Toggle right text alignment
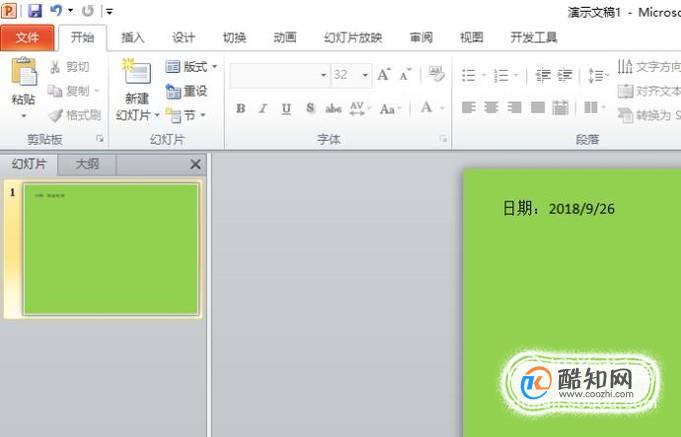 (x=514, y=107)
